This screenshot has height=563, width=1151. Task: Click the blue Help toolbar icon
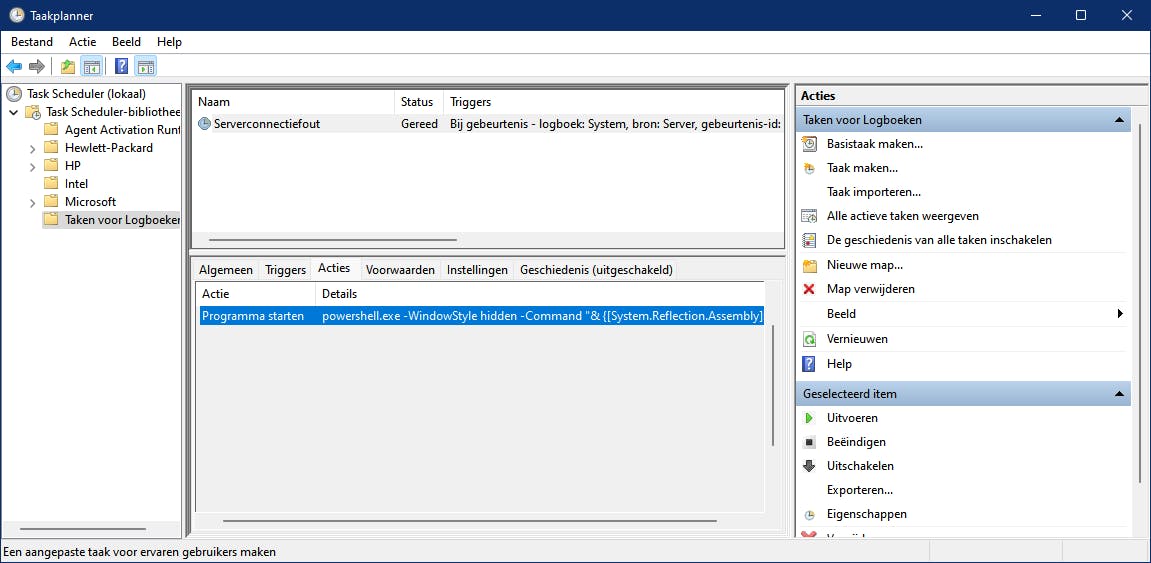[x=122, y=67]
